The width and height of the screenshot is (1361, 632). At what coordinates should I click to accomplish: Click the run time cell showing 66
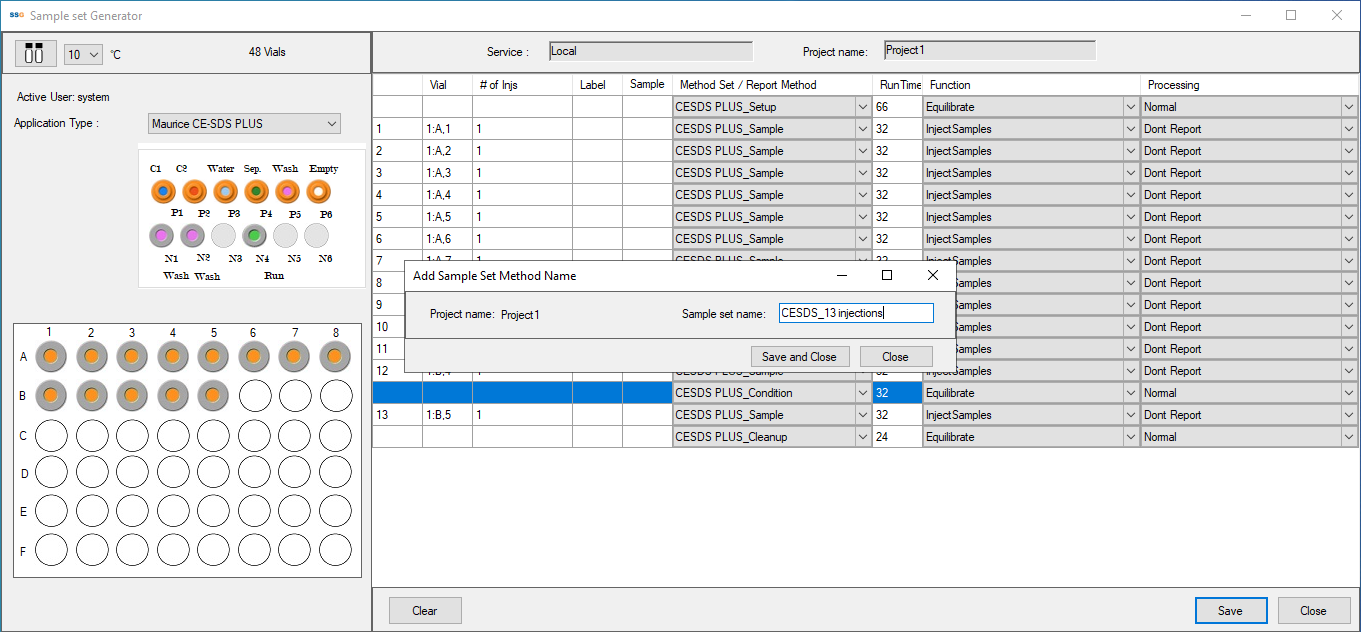pos(897,107)
